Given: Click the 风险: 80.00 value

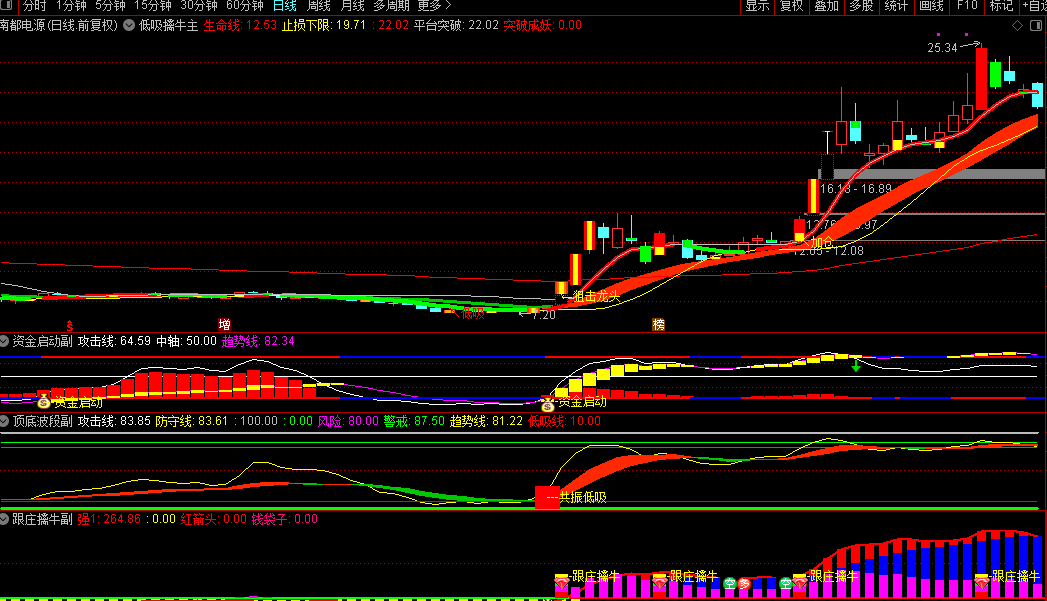Looking at the screenshot, I should click(x=348, y=421).
